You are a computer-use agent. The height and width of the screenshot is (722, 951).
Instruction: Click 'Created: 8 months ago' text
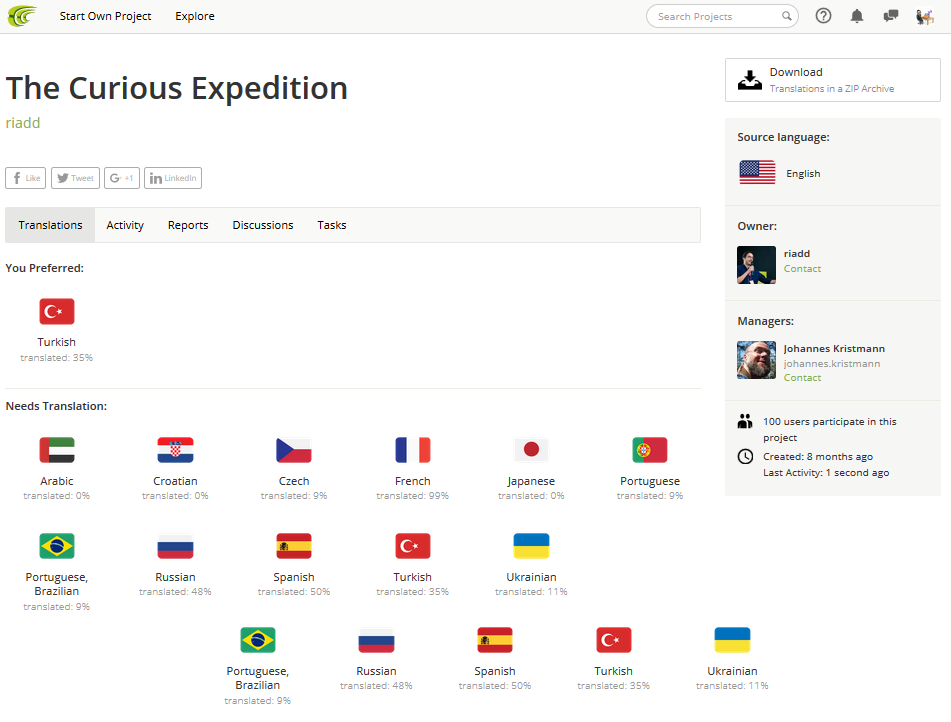pos(818,457)
